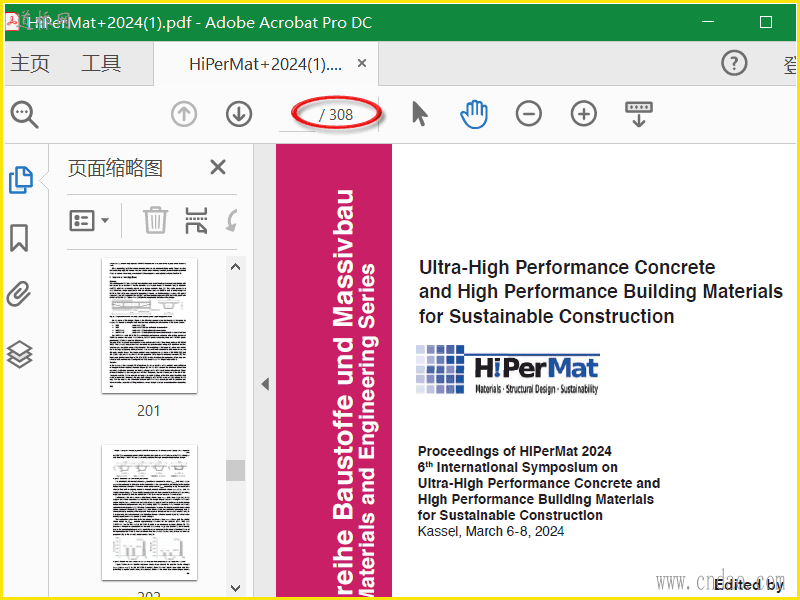Select the arrow selection tool
This screenshot has width=800, height=600.
(419, 114)
